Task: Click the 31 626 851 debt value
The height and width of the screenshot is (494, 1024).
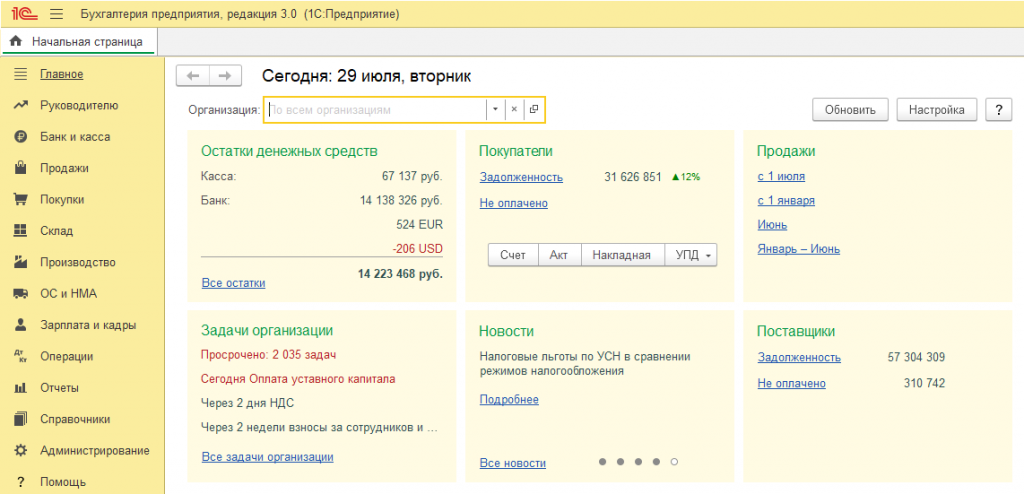Action: 633,177
